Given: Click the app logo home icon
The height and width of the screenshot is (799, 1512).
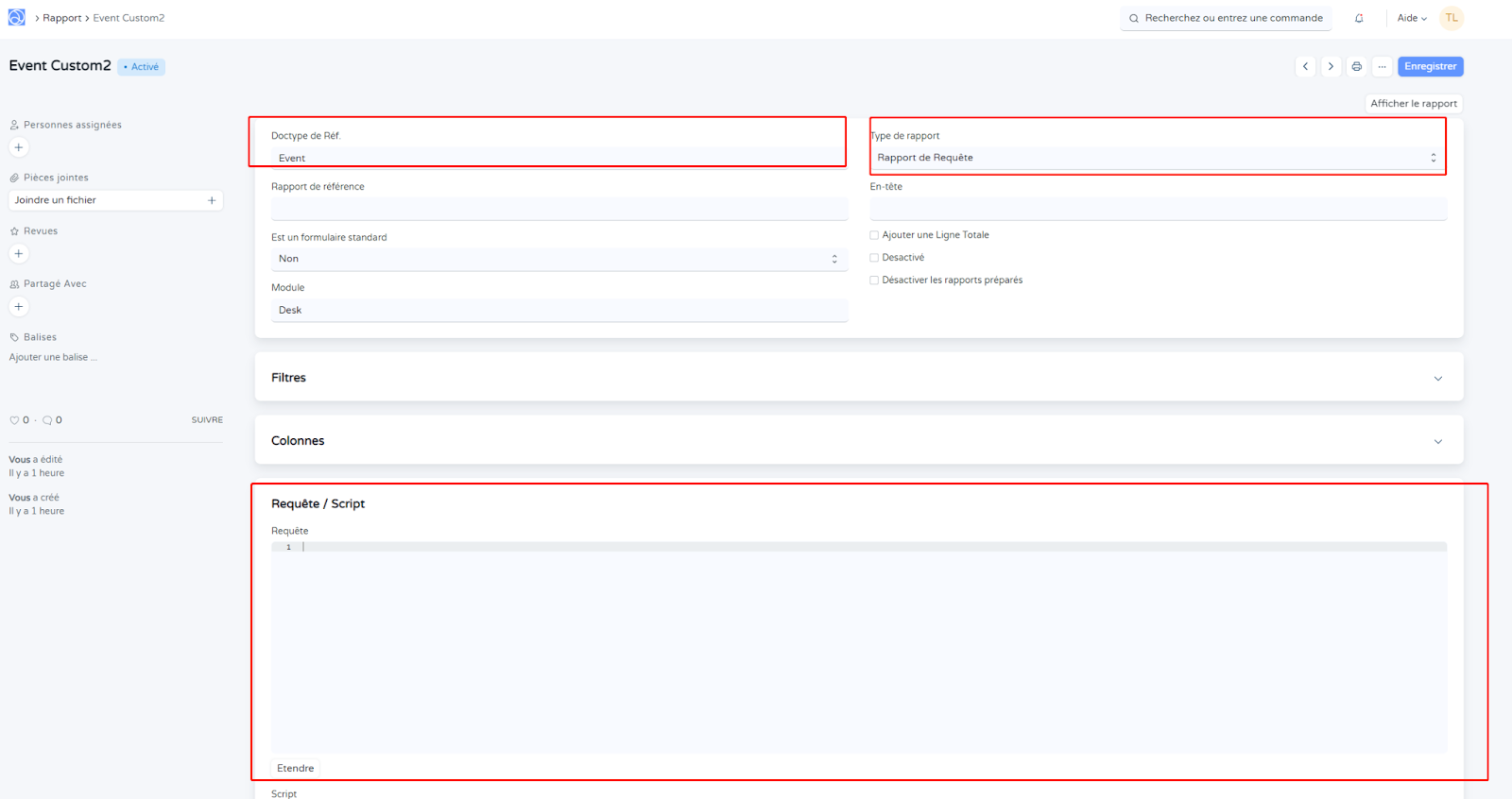Looking at the screenshot, I should tap(17, 18).
